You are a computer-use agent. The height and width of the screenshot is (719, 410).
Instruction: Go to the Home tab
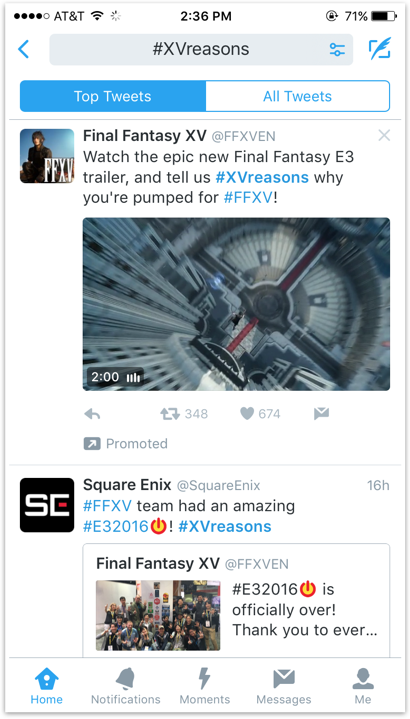[47, 686]
